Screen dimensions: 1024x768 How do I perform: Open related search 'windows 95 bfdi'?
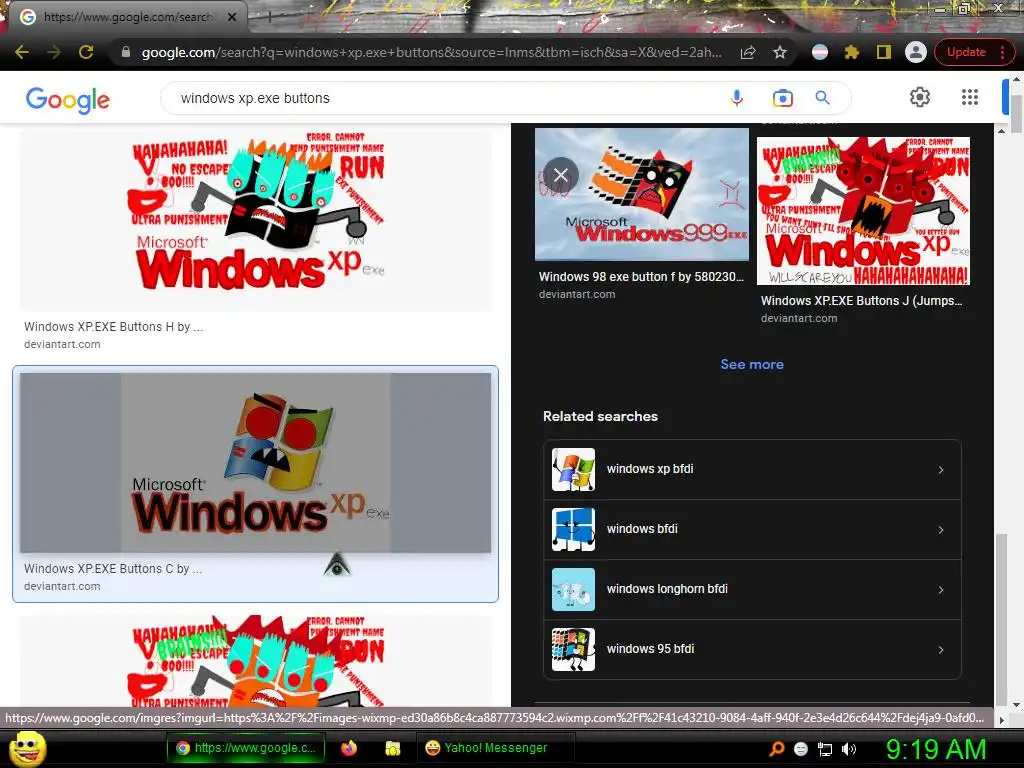(752, 650)
